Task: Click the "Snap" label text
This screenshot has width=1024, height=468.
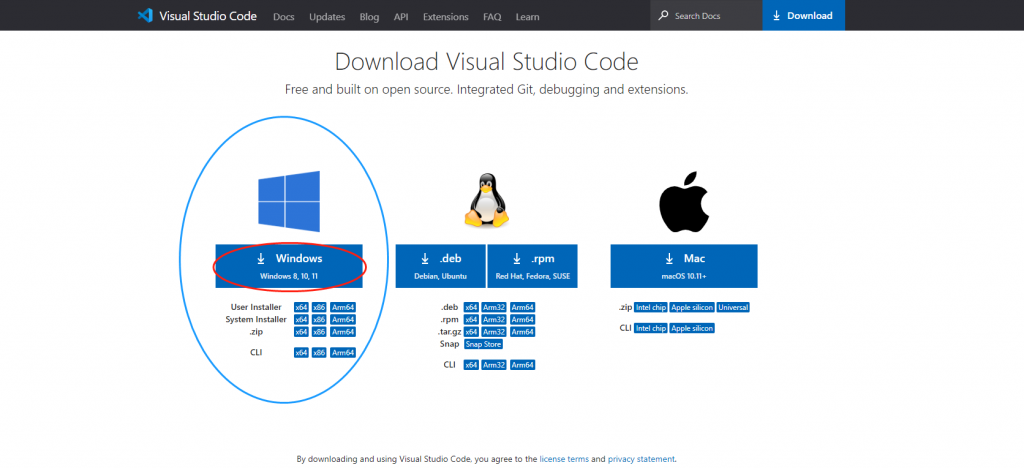Action: click(x=450, y=344)
